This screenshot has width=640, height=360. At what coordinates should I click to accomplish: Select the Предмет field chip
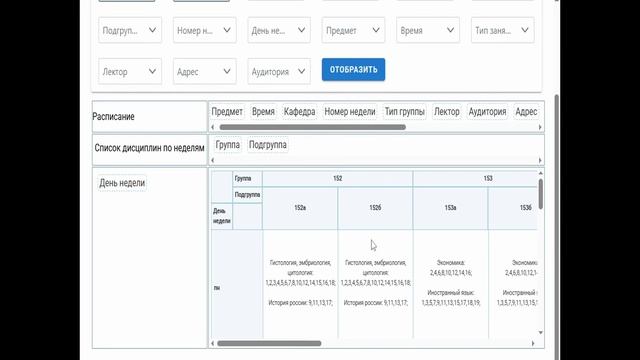227,111
